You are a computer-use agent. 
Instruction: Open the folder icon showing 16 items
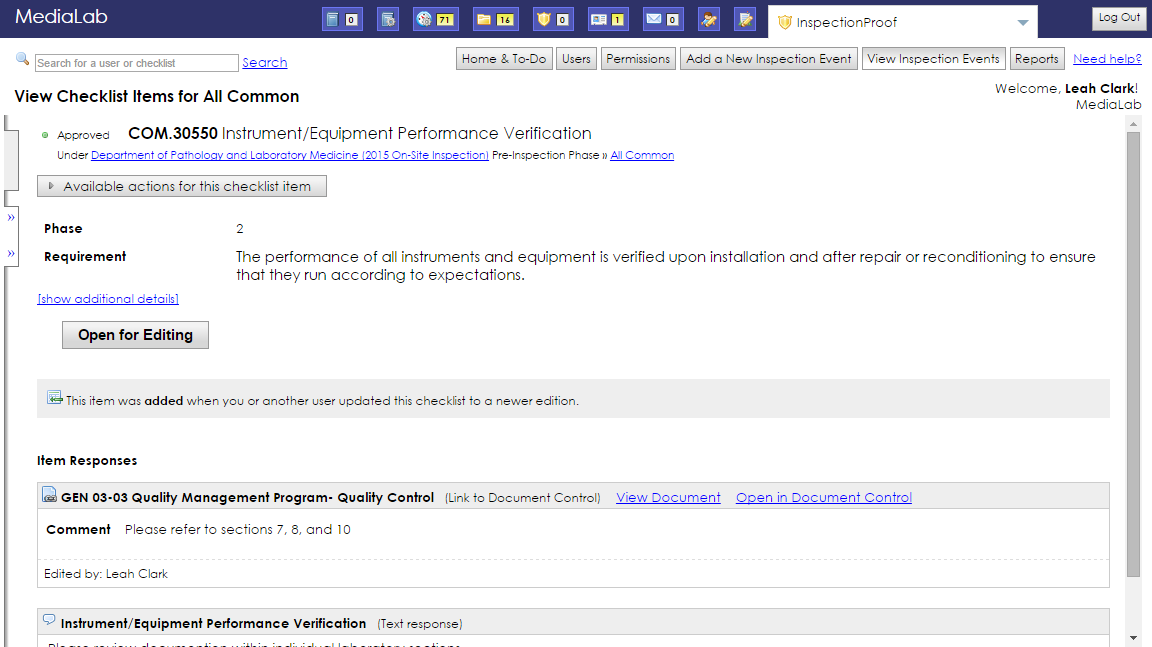click(495, 18)
